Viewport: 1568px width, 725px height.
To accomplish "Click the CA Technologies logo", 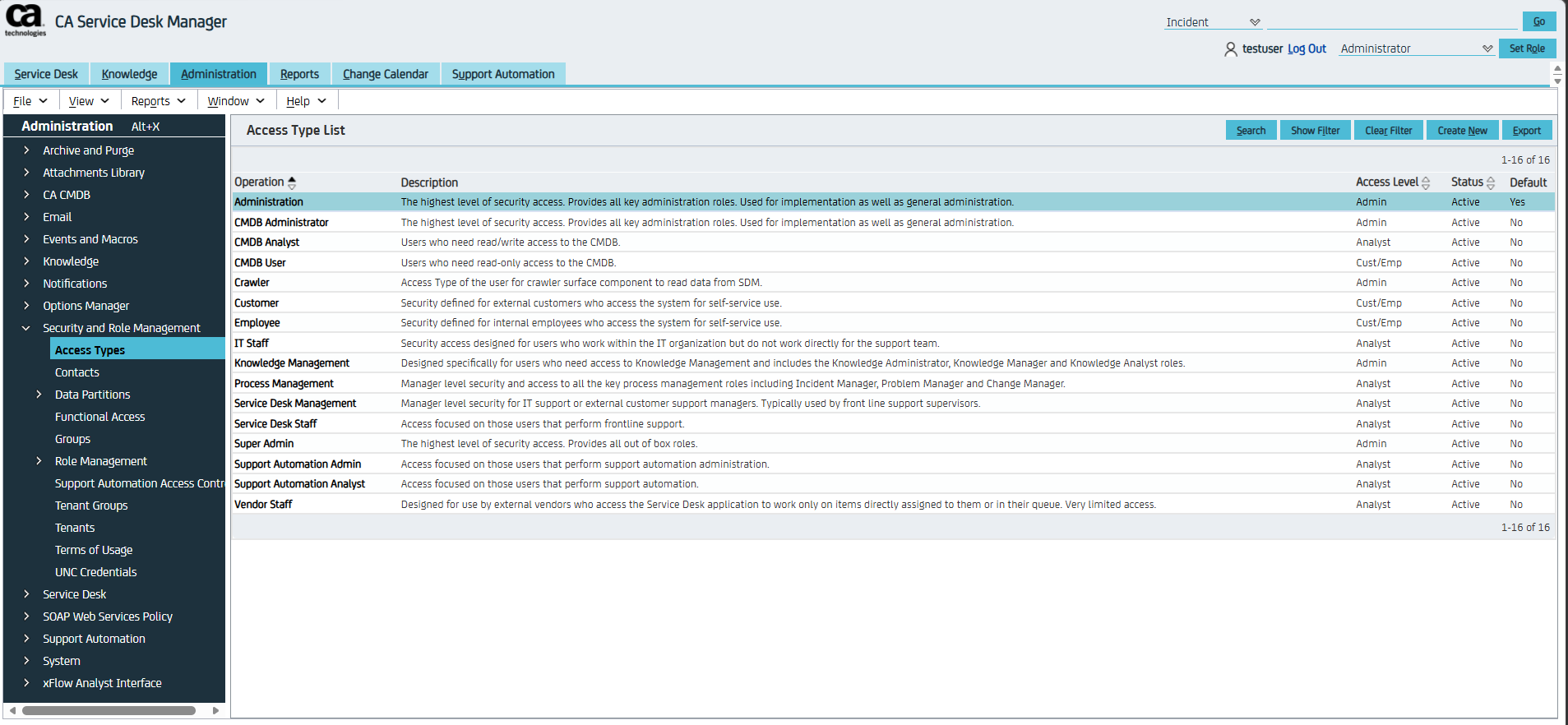I will pos(25,21).
